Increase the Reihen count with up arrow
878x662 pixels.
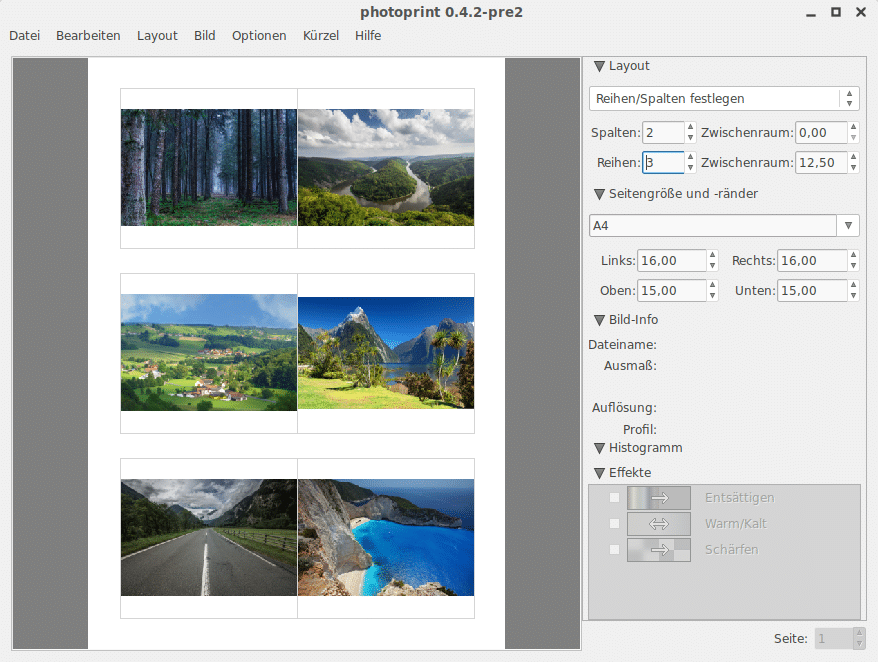[690, 157]
